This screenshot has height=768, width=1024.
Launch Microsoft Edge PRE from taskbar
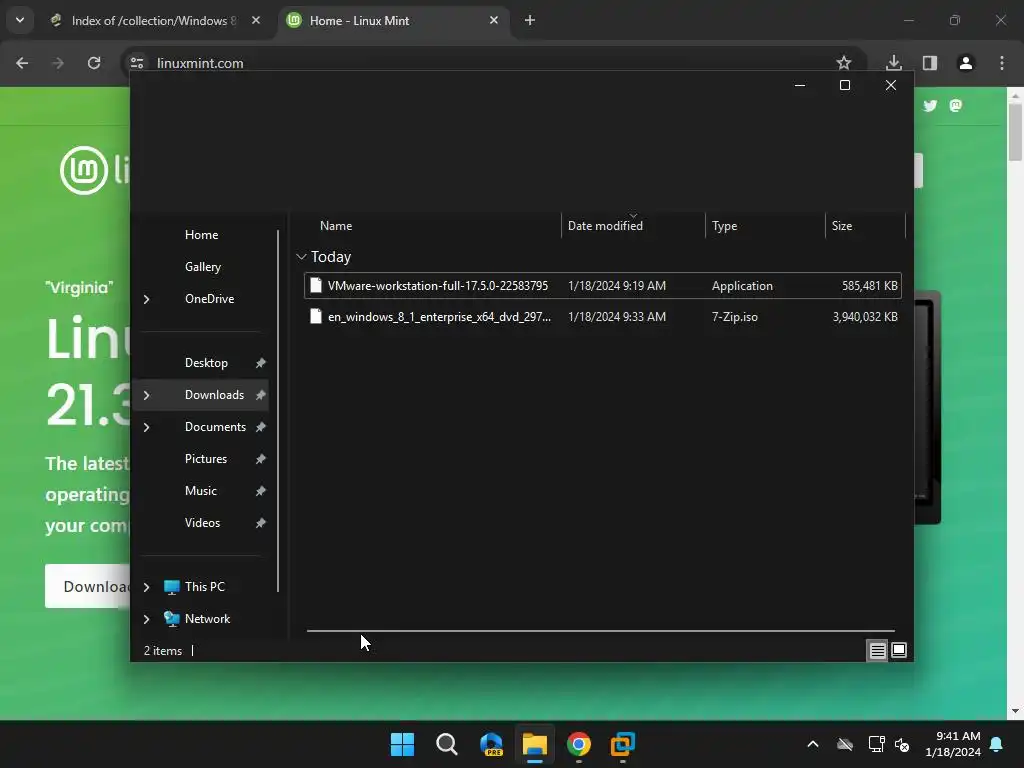(491, 744)
